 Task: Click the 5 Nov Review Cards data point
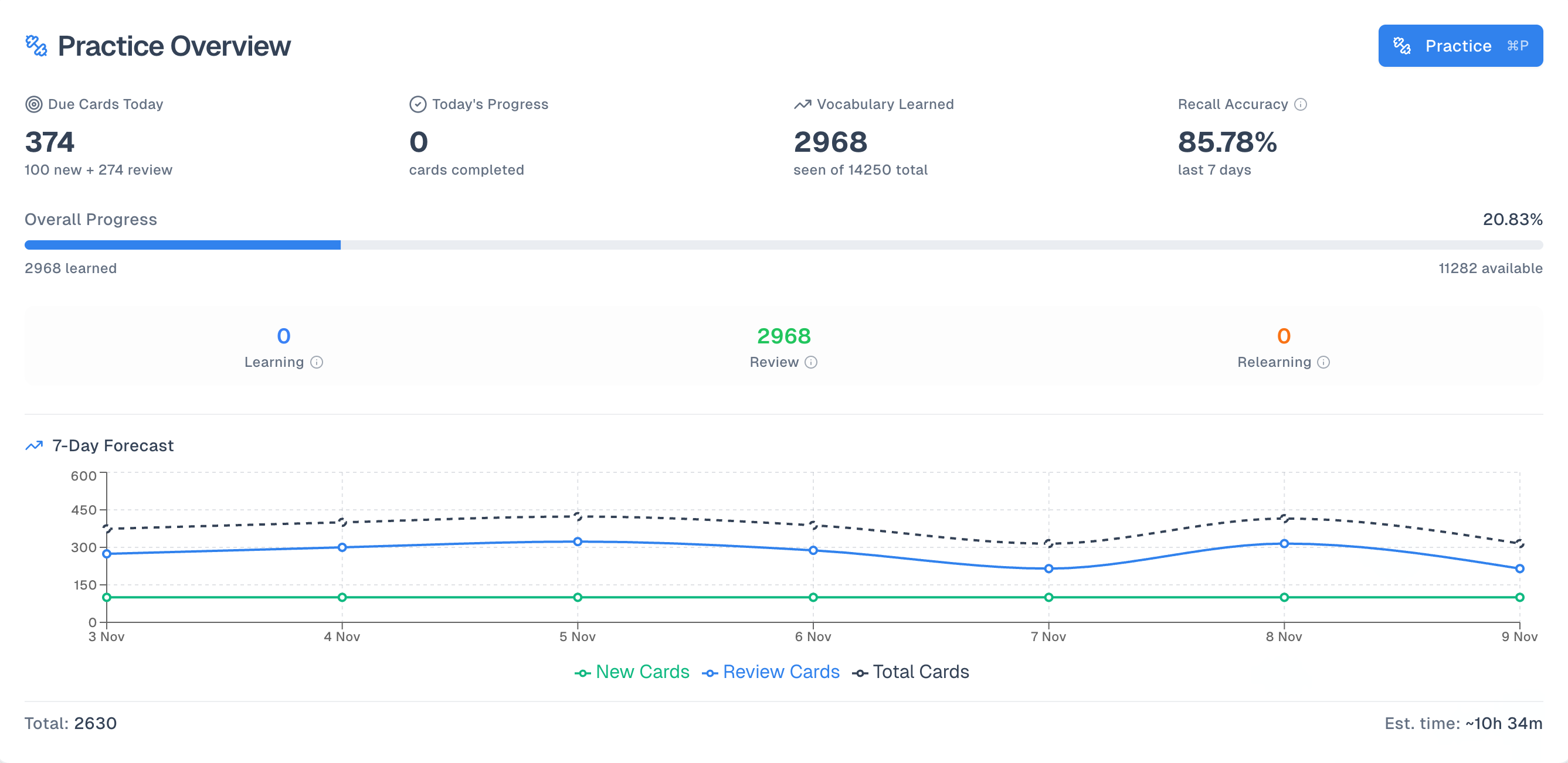[578, 541]
